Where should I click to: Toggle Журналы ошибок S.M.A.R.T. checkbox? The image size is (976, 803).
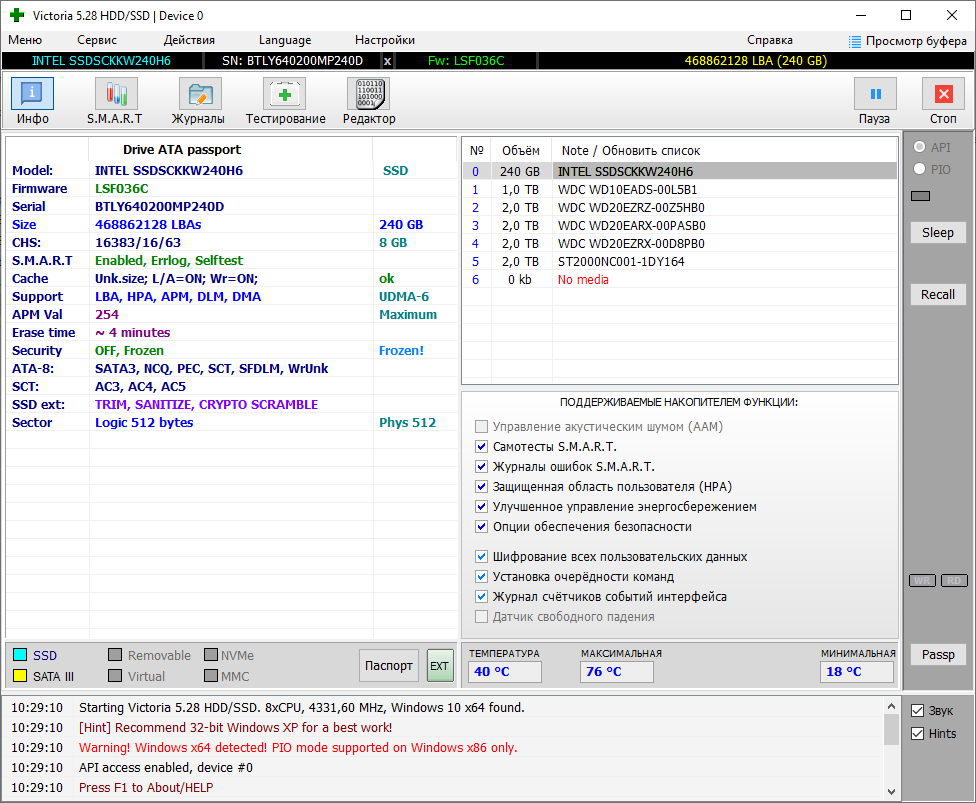tap(481, 466)
